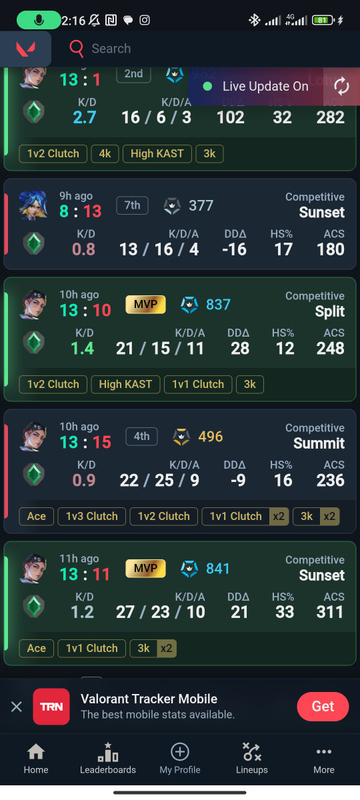Open the Lineups tab icon
This screenshot has height=800, width=360.
coord(251,752)
